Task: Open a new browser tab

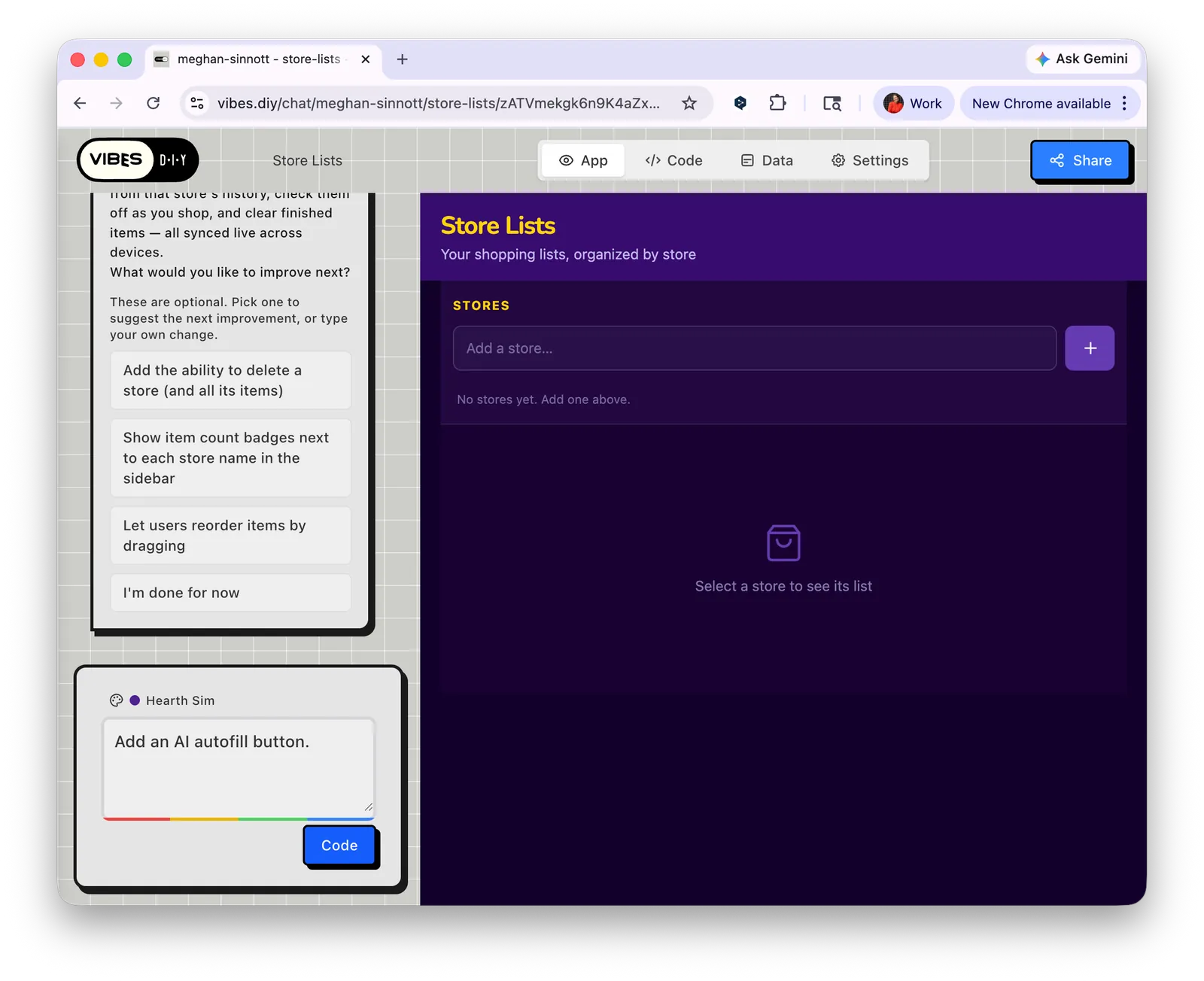Action: coord(403,59)
